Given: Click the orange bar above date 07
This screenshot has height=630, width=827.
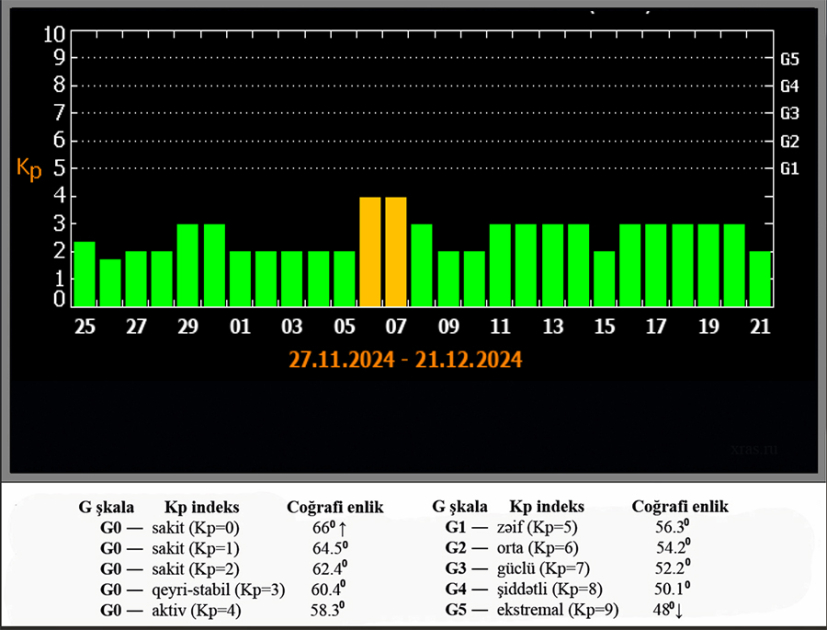Looking at the screenshot, I should 396,251.
